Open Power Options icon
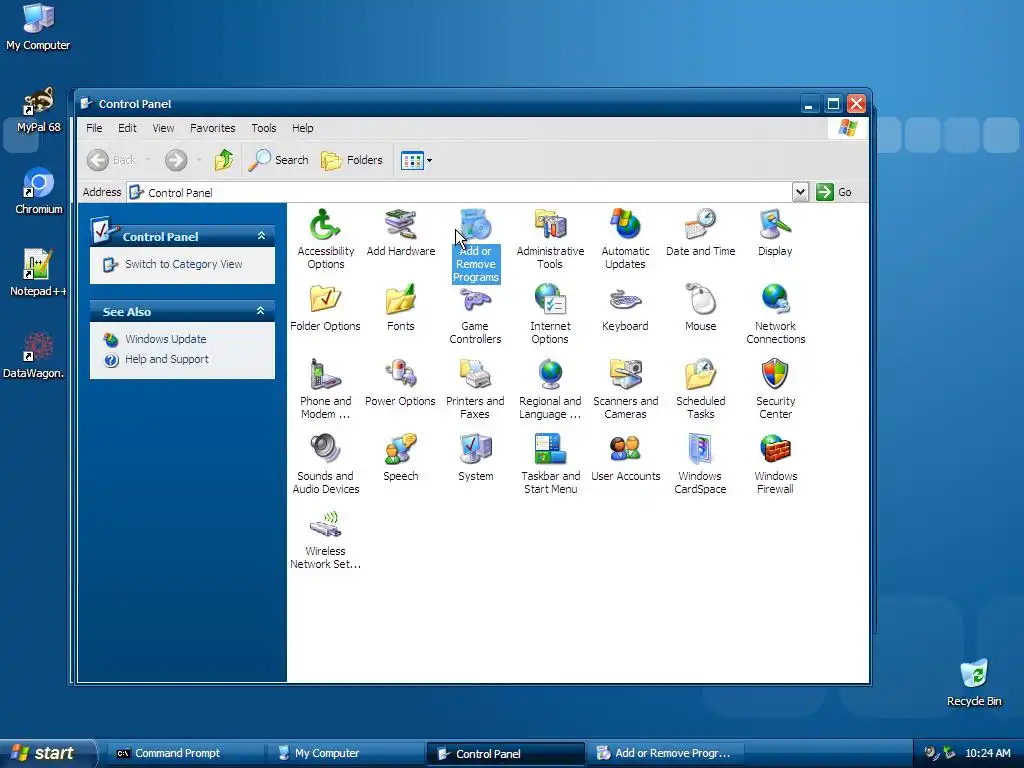The height and width of the screenshot is (768, 1024). (400, 383)
